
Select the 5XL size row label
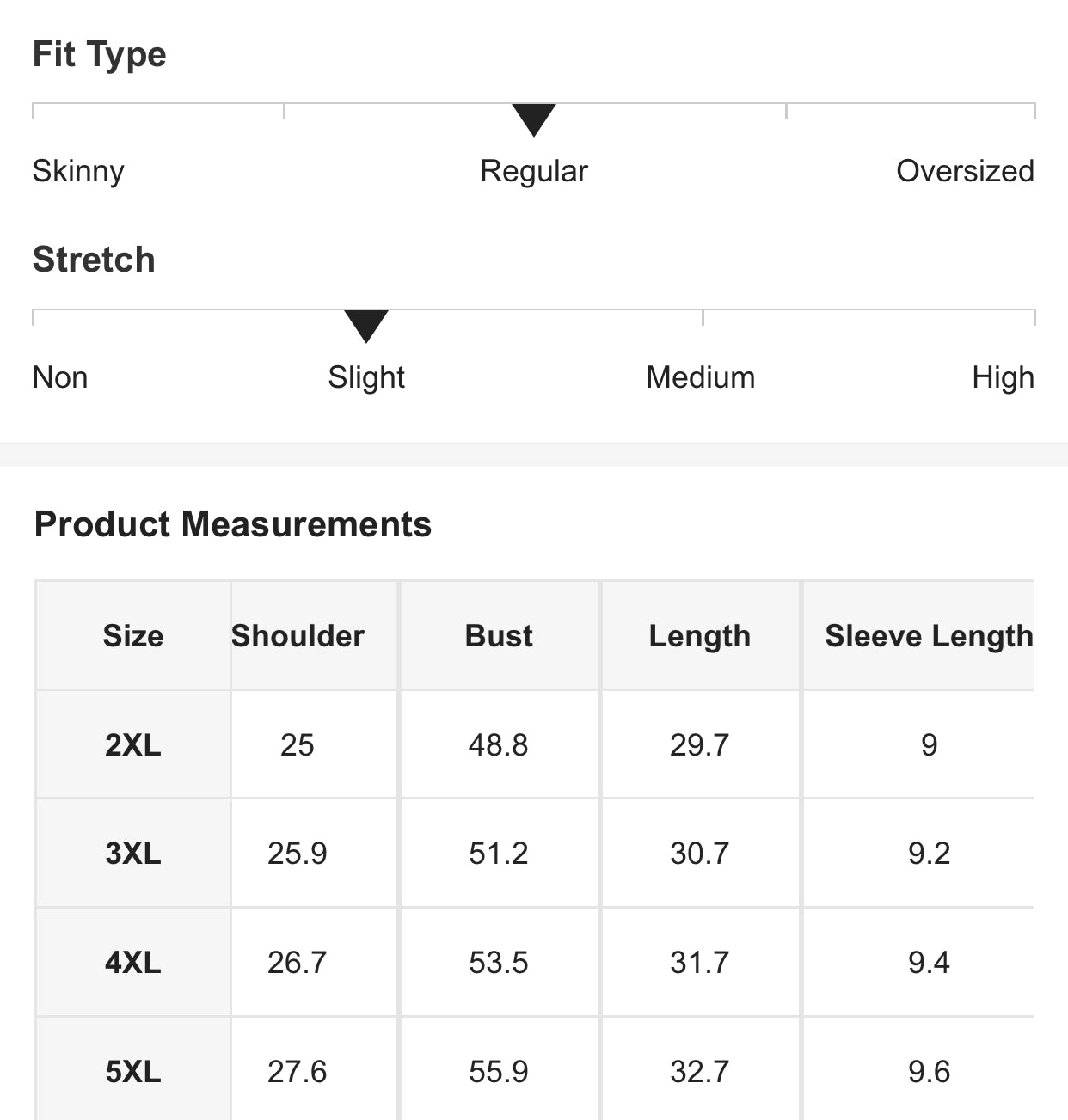(133, 1072)
